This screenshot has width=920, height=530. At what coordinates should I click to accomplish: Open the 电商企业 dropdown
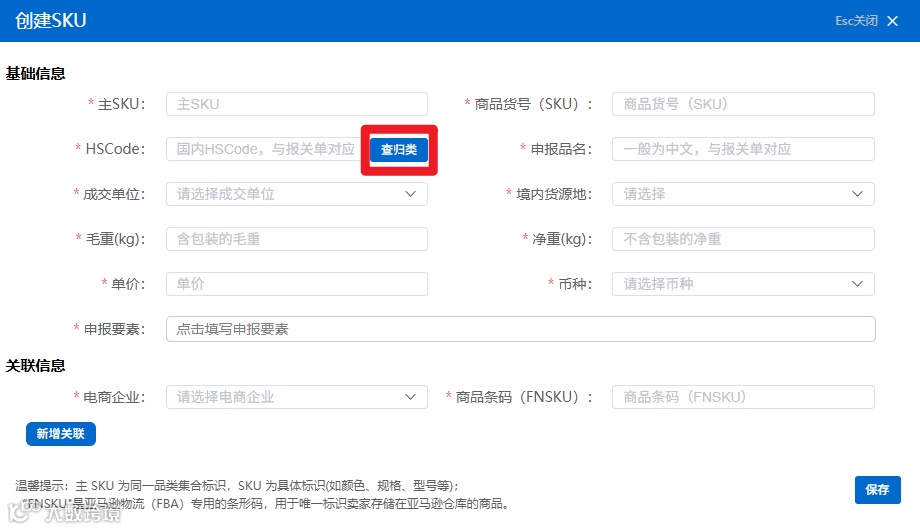tap(297, 397)
